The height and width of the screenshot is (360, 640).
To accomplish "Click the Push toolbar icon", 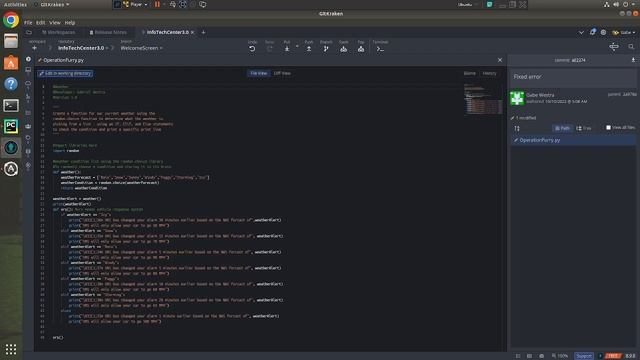I will (x=309, y=49).
